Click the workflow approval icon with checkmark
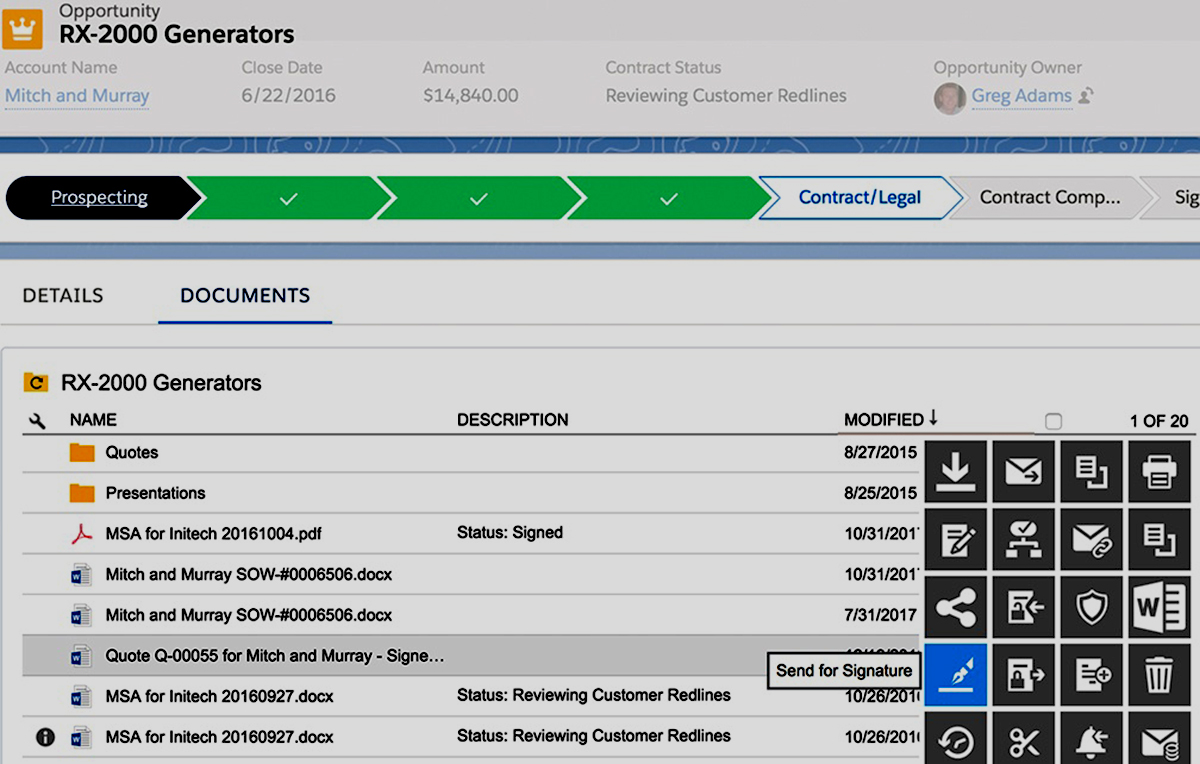The height and width of the screenshot is (764, 1200). [x=1023, y=539]
